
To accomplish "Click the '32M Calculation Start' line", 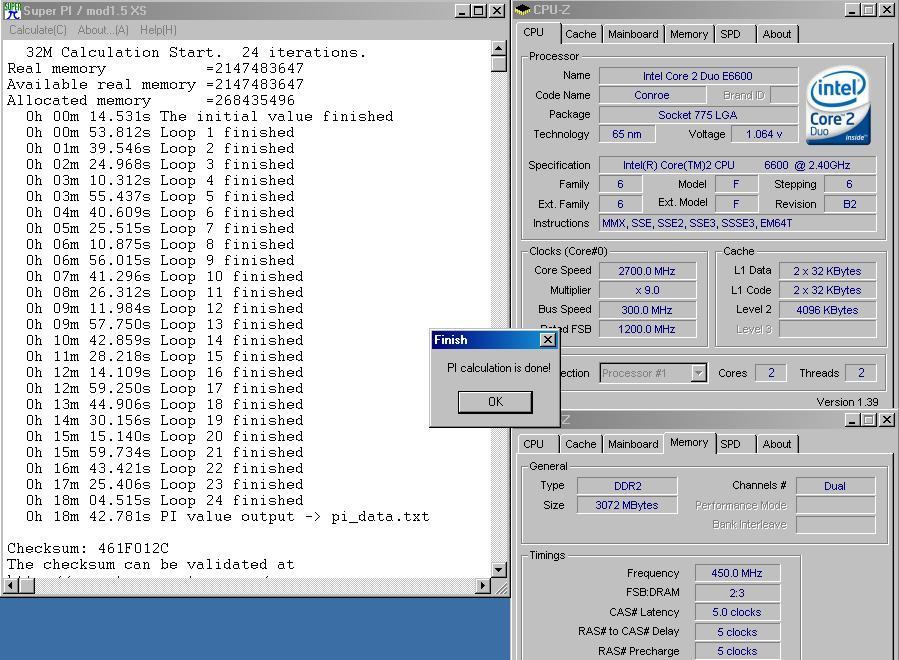I will pyautogui.click(x=196, y=52).
